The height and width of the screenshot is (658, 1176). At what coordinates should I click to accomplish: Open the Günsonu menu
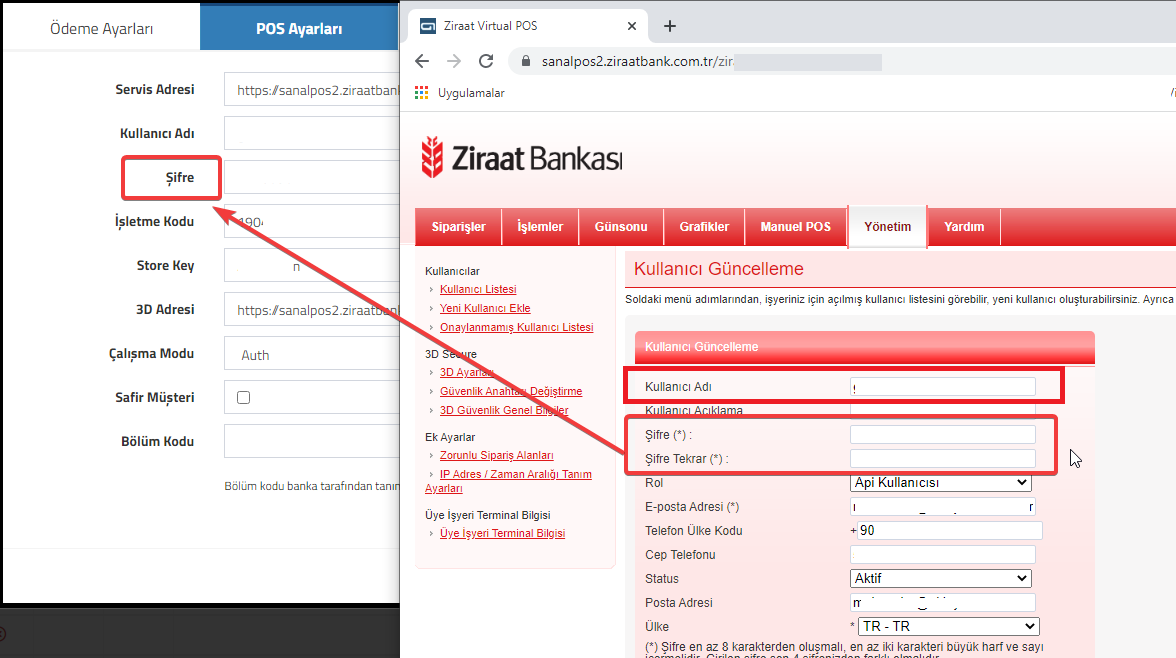(621, 227)
